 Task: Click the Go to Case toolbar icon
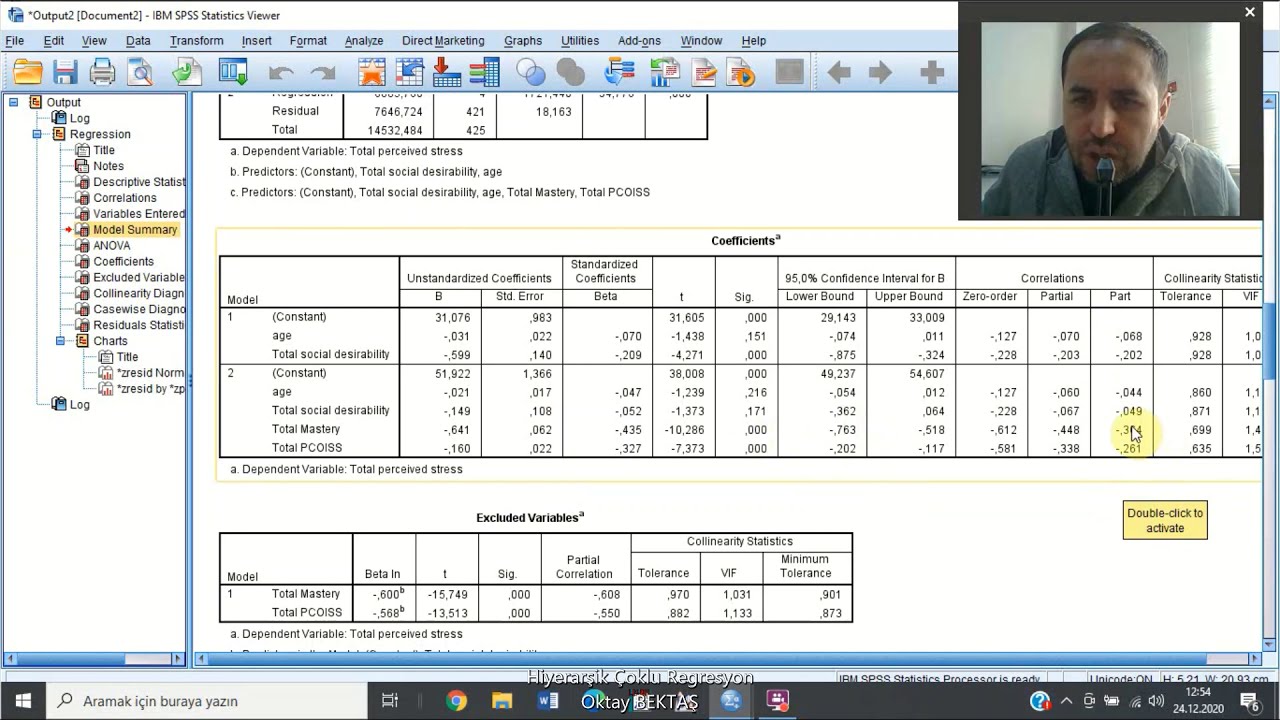[409, 72]
